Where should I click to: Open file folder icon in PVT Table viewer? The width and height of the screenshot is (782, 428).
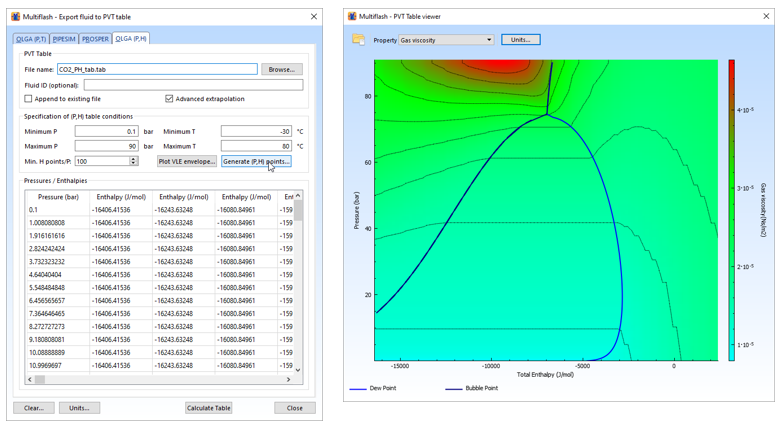(359, 39)
